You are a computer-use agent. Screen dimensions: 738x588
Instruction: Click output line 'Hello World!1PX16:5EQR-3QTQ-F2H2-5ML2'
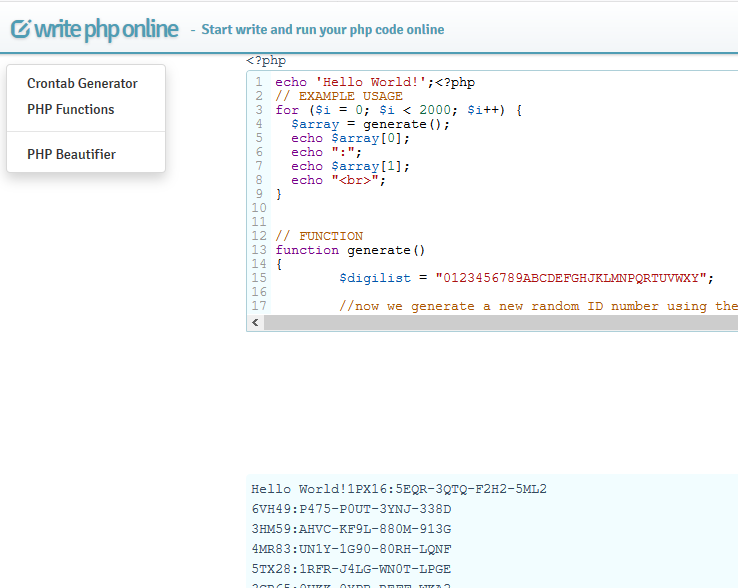coord(399,489)
